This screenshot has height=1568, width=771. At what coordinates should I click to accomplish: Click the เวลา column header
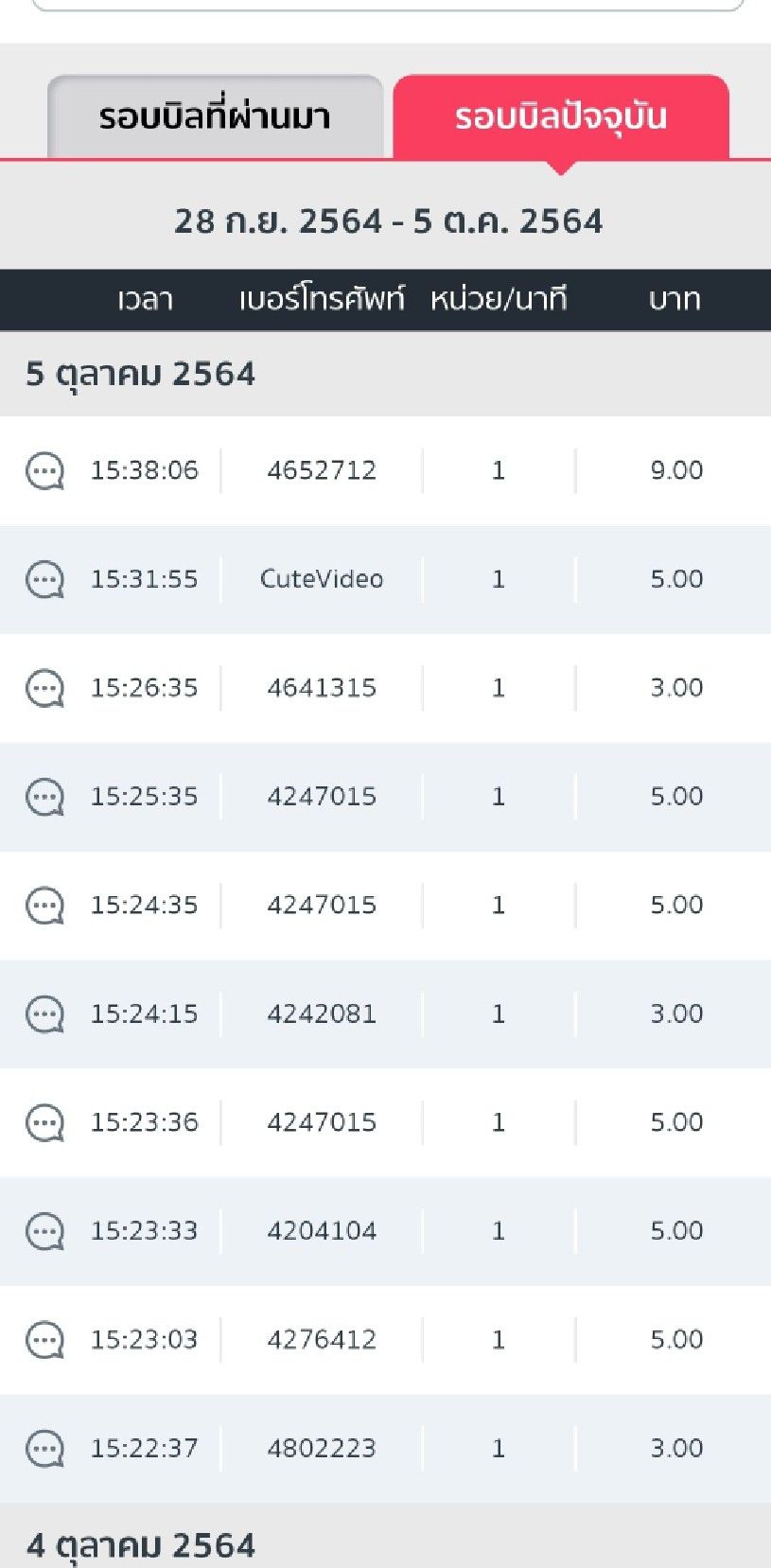pyautogui.click(x=145, y=300)
